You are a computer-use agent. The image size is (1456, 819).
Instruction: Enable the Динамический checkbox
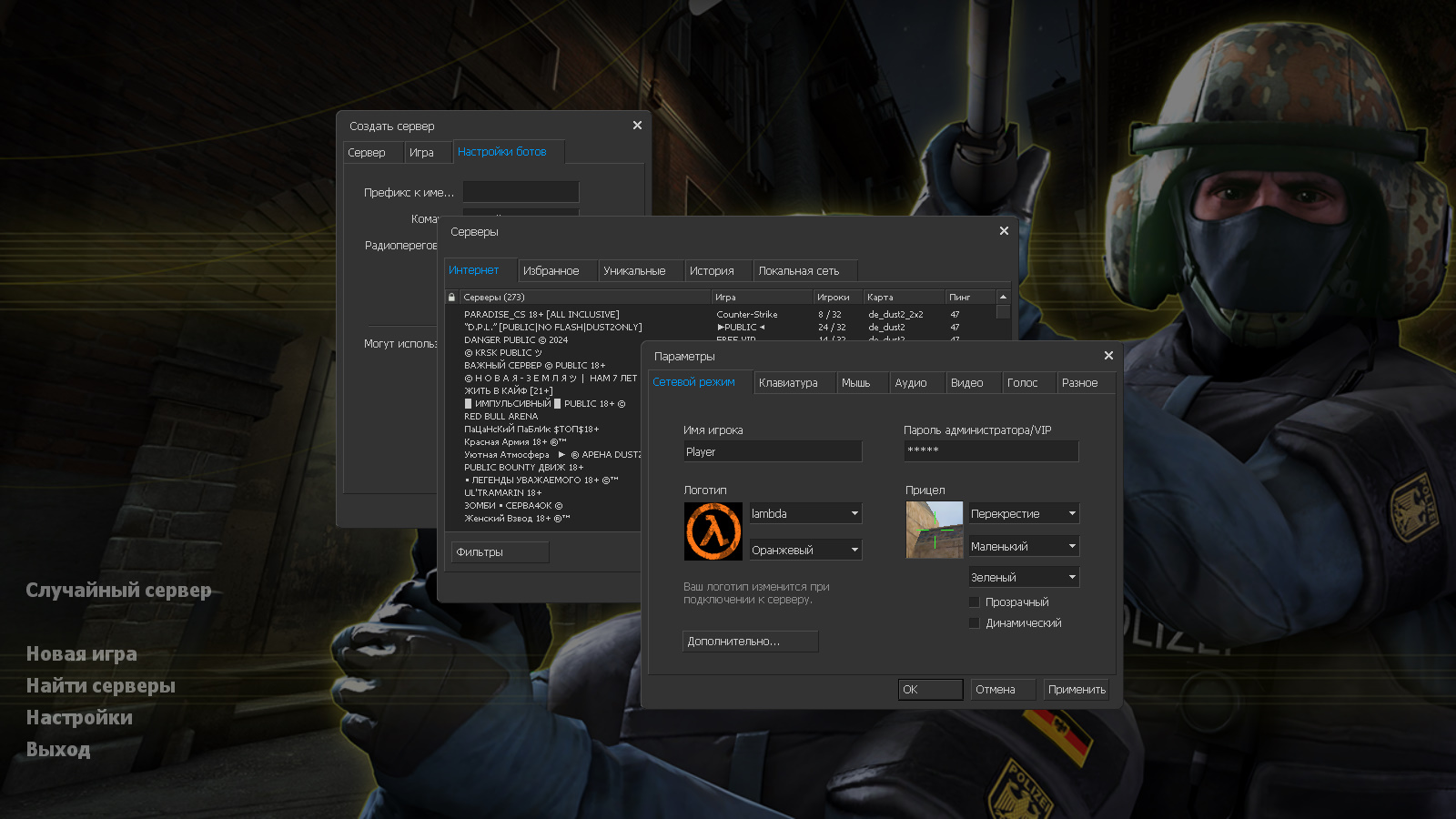(974, 622)
